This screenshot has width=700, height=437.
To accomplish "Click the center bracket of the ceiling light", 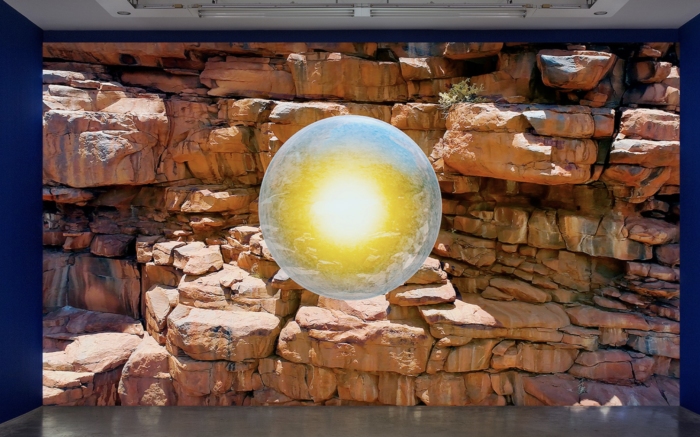I will click(x=361, y=12).
